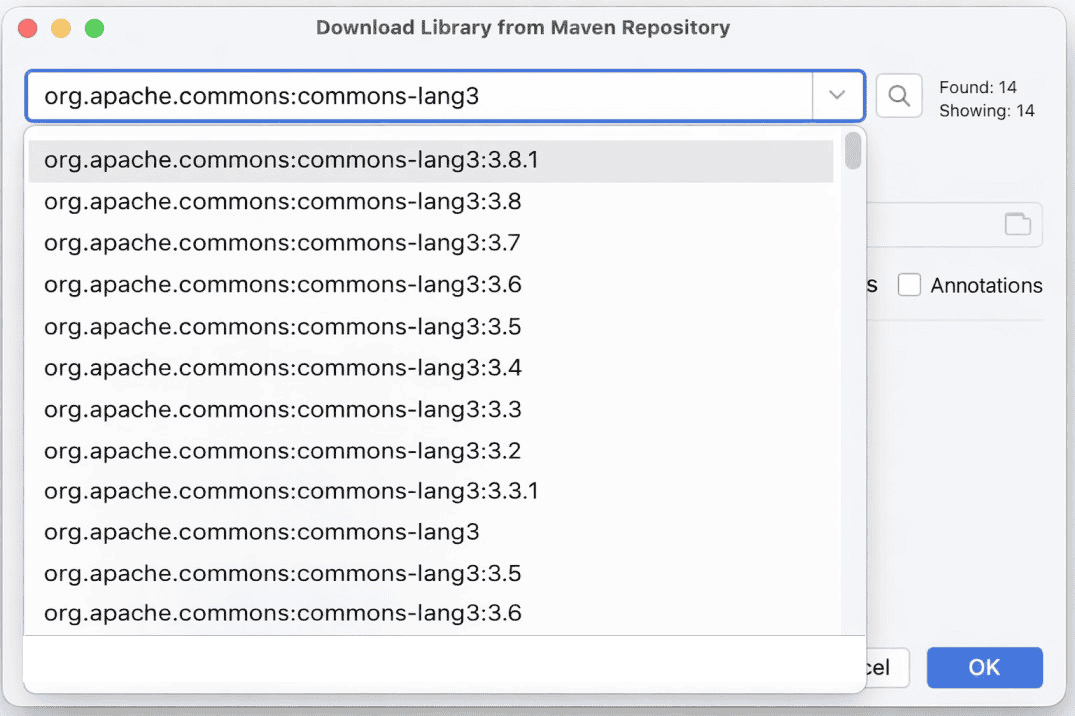Pick the commons-lang3:3.3.1 entry
Screen dimensions: 1075x716
click(x=292, y=491)
